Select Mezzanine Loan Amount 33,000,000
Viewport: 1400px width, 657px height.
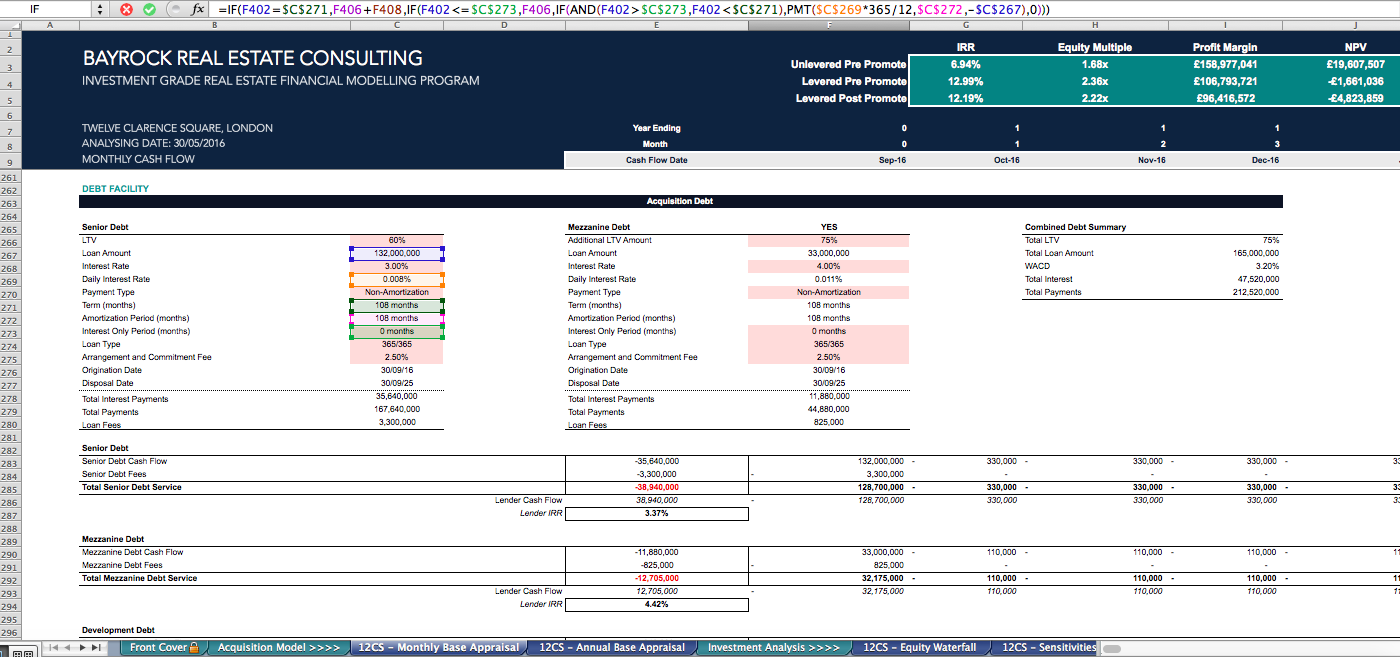tap(829, 254)
